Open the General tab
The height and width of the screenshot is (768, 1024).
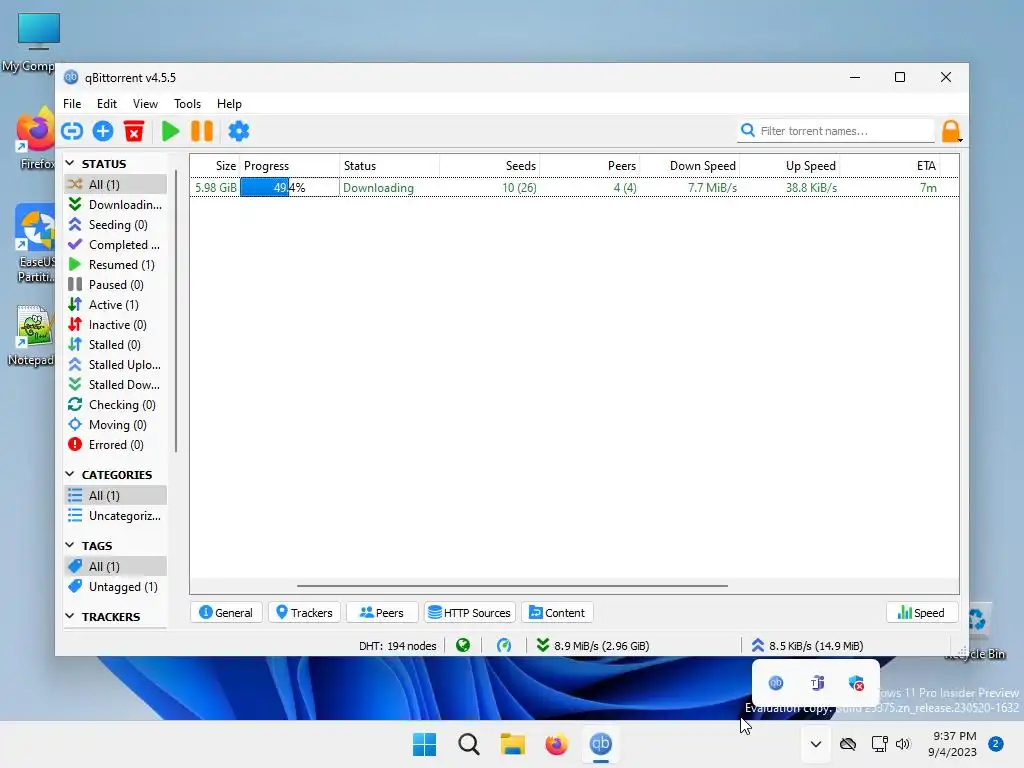click(x=226, y=613)
